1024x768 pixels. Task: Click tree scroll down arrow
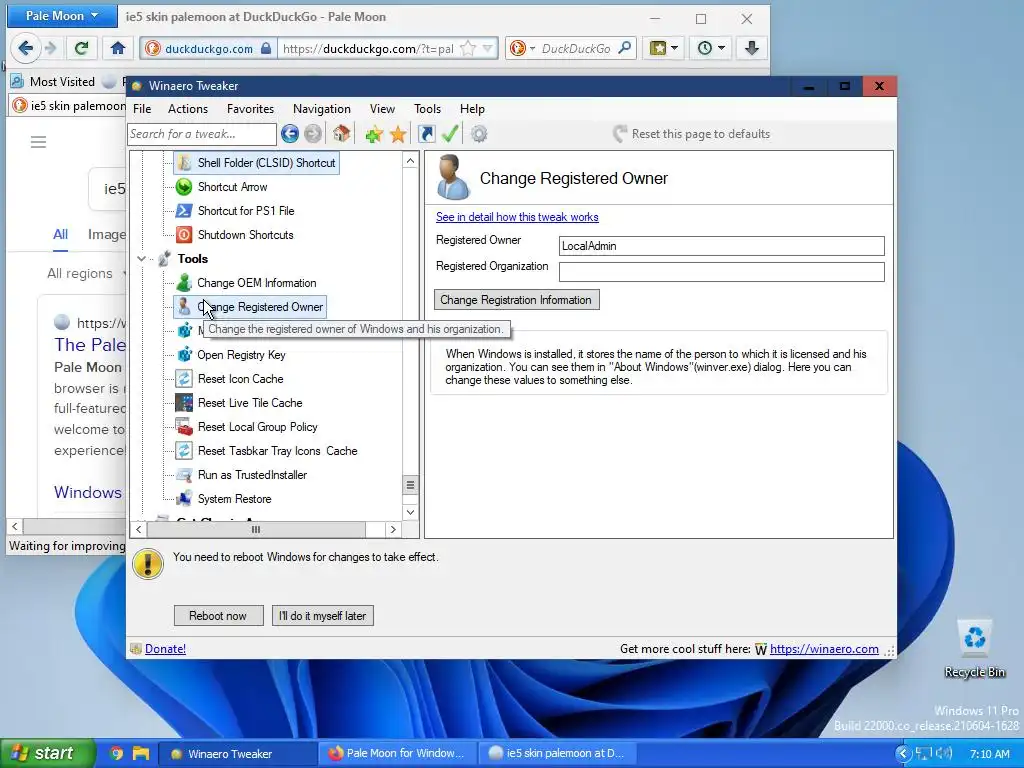[x=410, y=512]
